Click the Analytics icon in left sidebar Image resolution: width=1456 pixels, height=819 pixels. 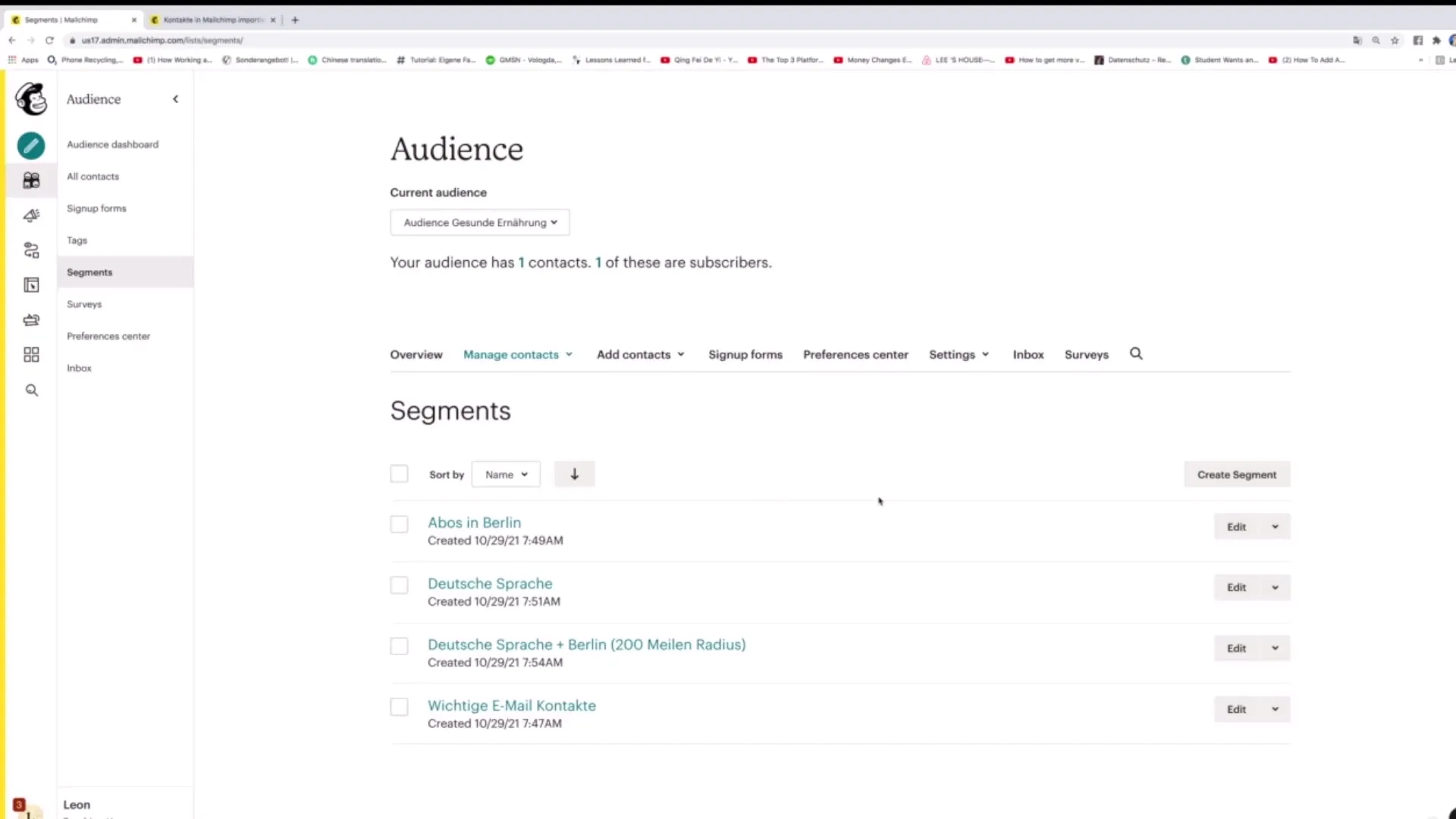[x=31, y=319]
